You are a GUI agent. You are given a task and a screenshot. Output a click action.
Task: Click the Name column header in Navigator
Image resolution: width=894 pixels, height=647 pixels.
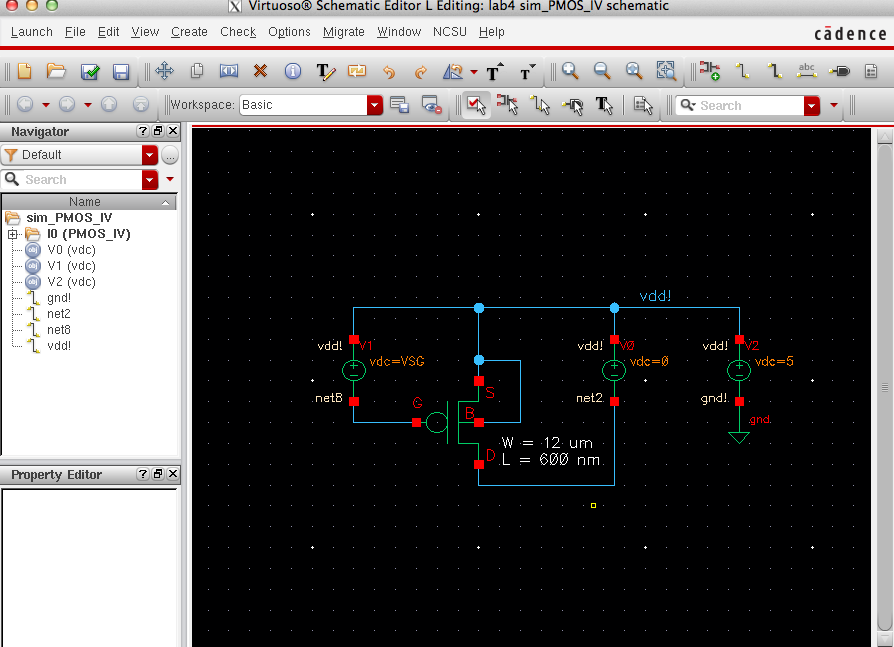tap(85, 202)
